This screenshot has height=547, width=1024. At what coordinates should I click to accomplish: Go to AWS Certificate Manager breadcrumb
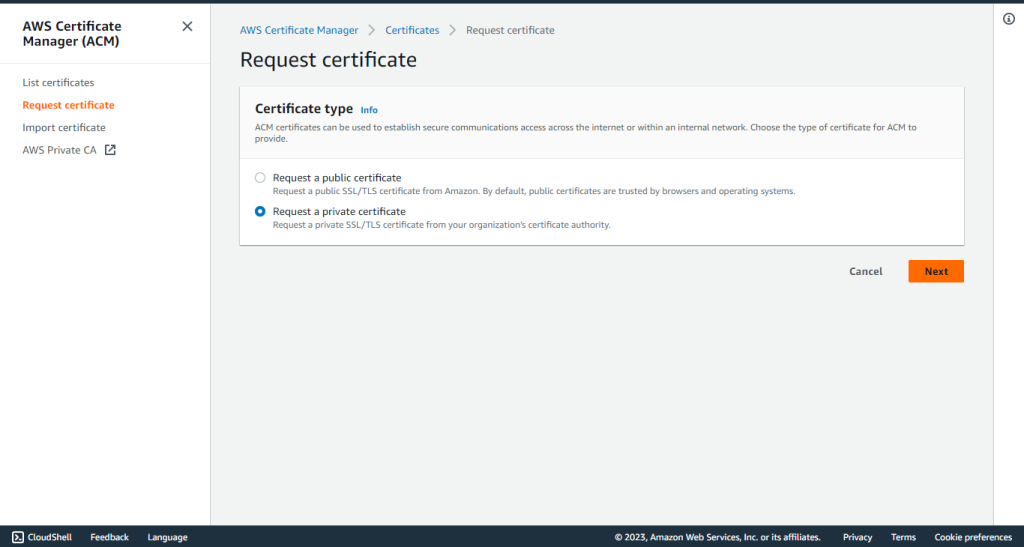(299, 30)
